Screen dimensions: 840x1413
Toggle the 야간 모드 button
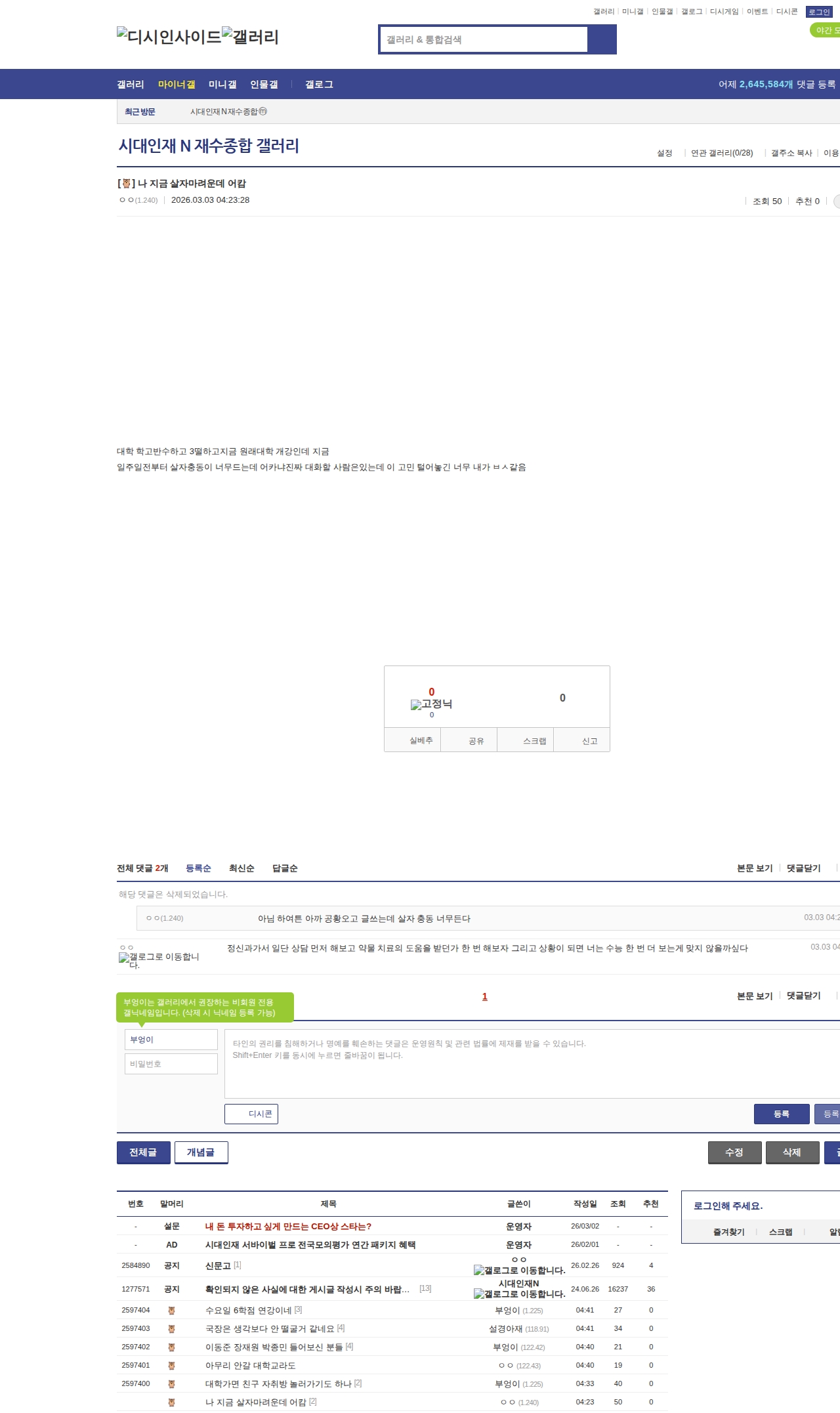[826, 30]
